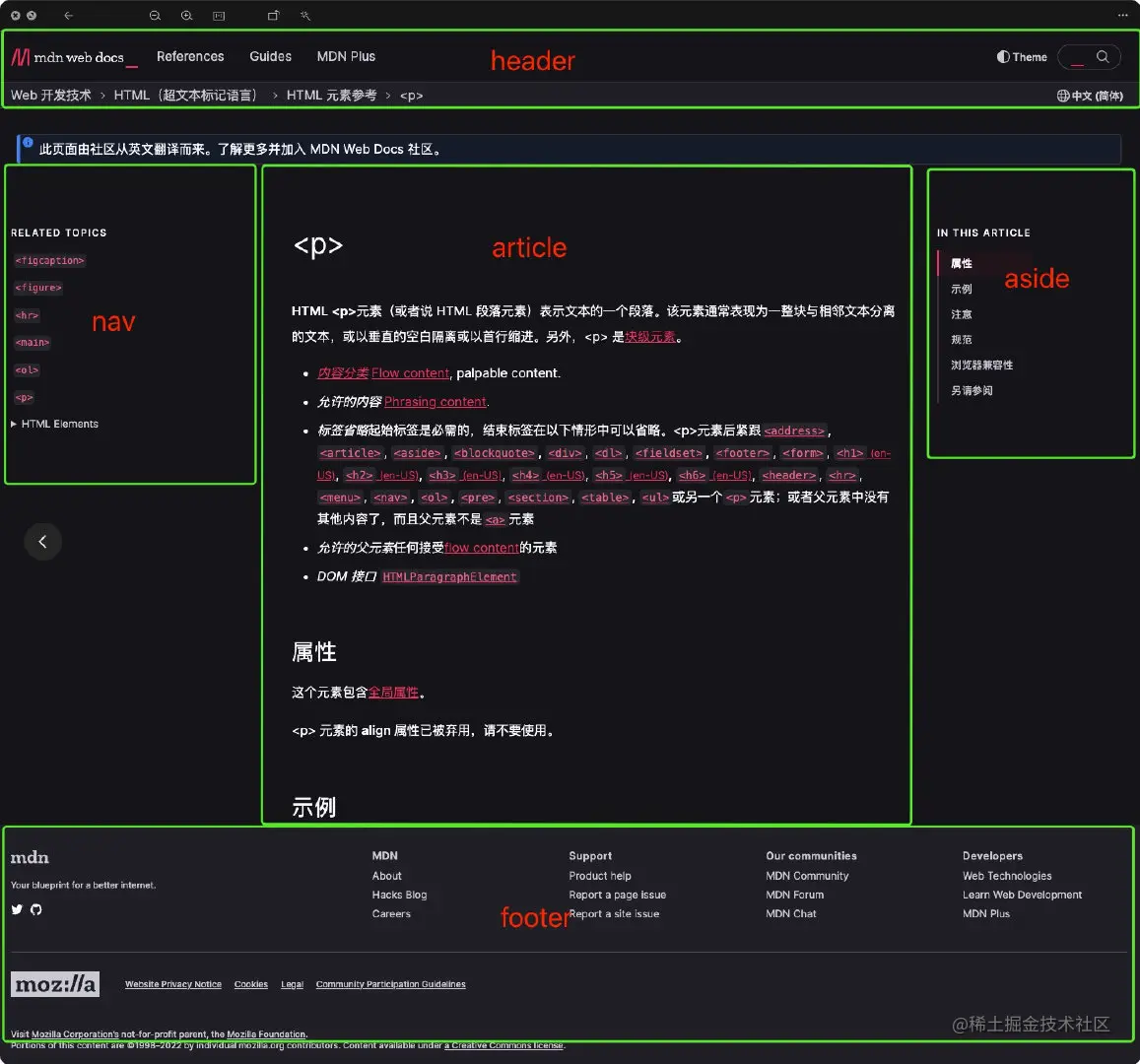The height and width of the screenshot is (1064, 1140).
Task: Click the moz://a logo in the footer
Action: click(x=55, y=984)
